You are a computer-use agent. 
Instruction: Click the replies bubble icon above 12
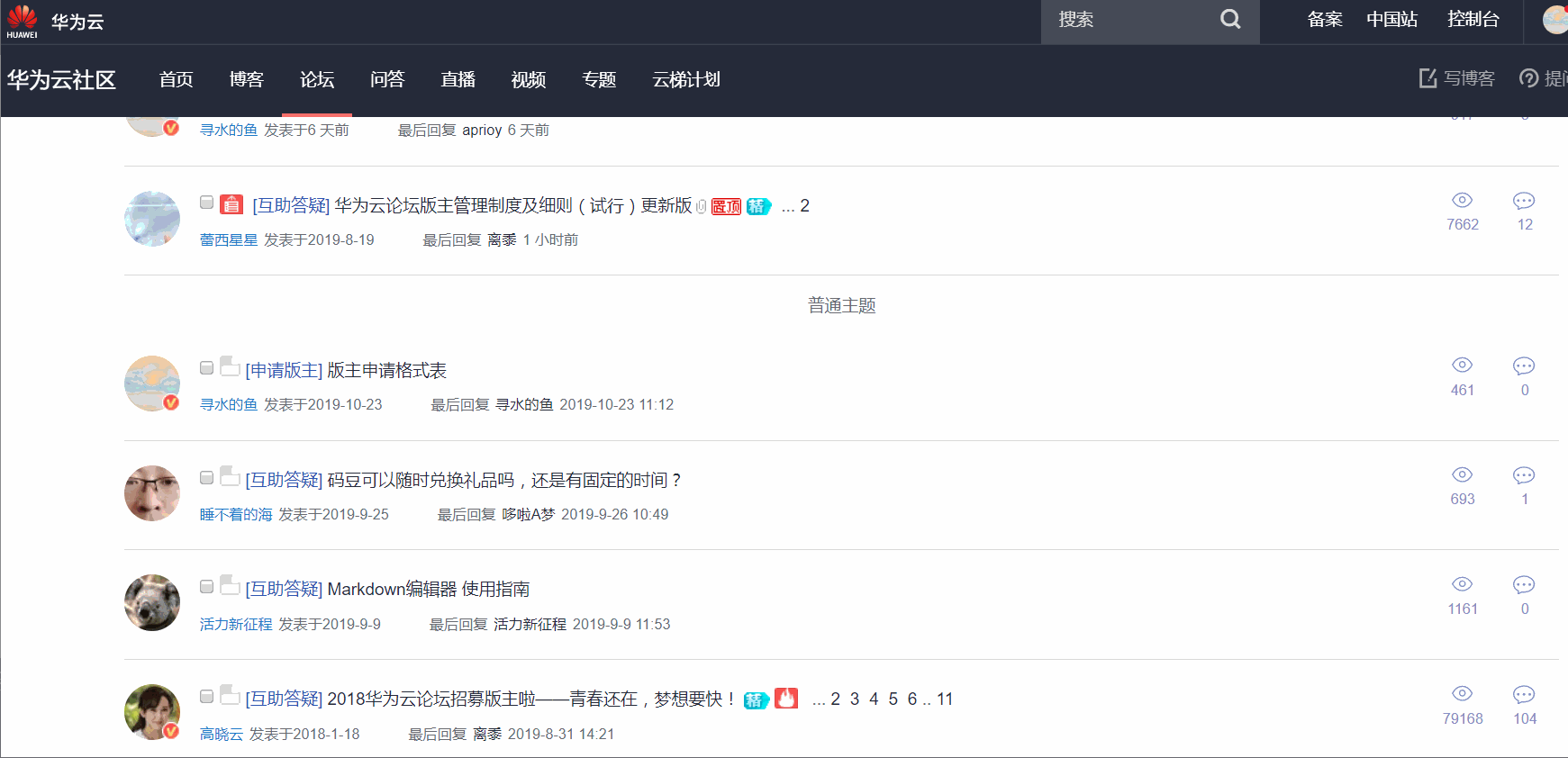pyautogui.click(x=1524, y=200)
